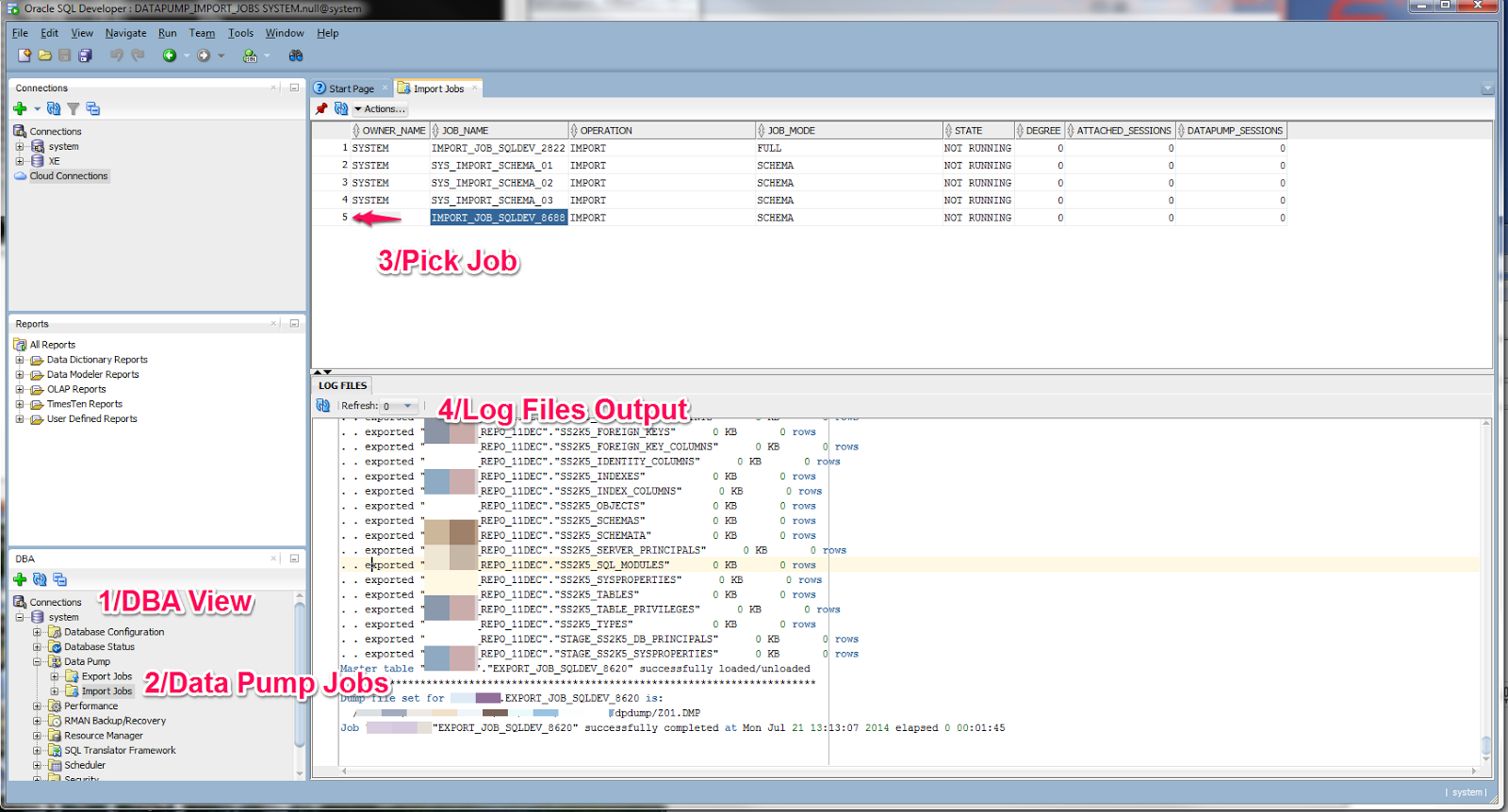
Task: Click the third DBA panel toolbar icon
Action: tap(59, 579)
